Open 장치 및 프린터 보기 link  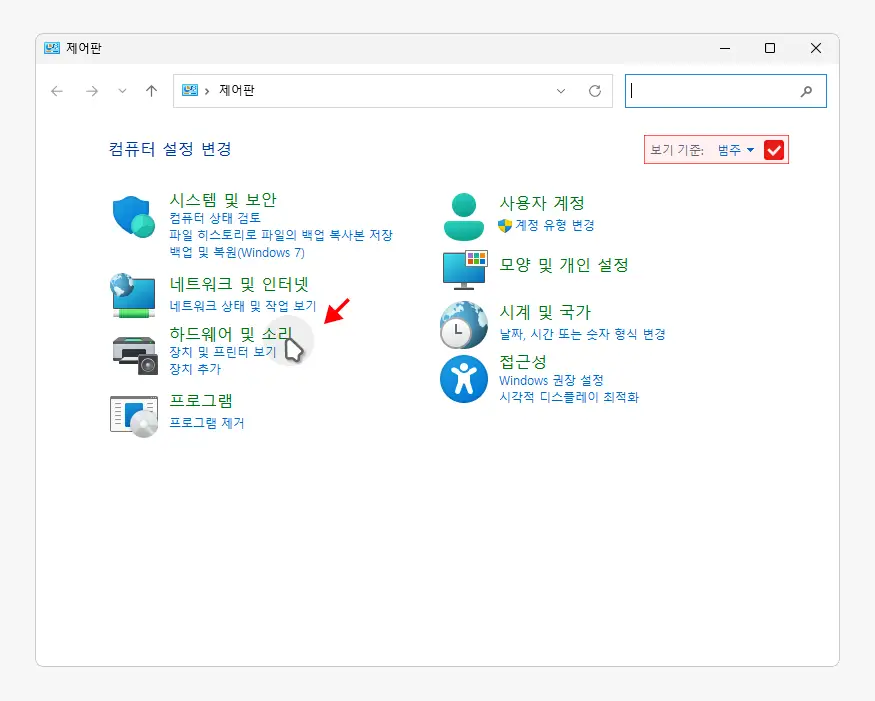coord(223,352)
